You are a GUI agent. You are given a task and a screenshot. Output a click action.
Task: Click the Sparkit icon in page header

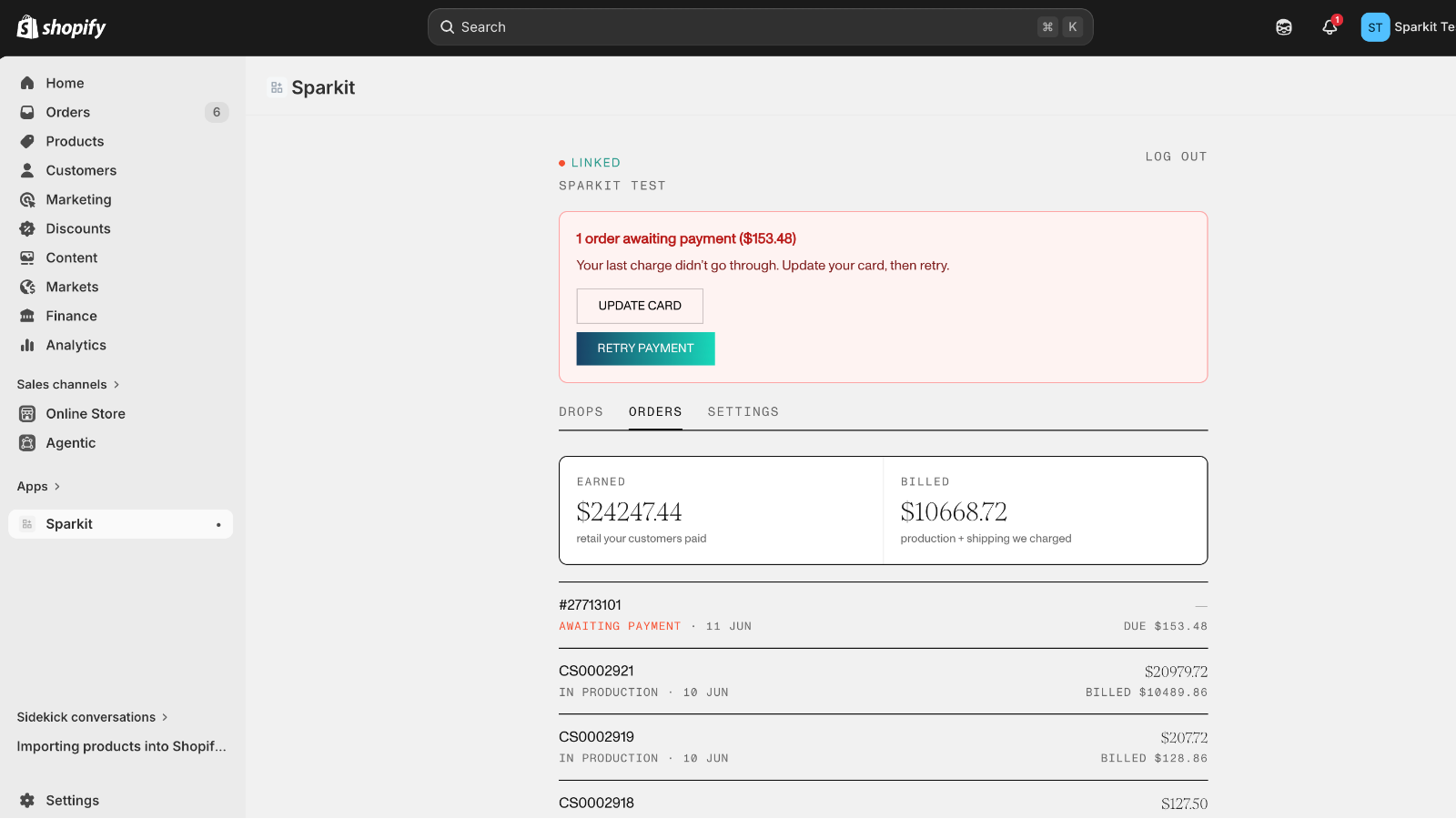277,87
